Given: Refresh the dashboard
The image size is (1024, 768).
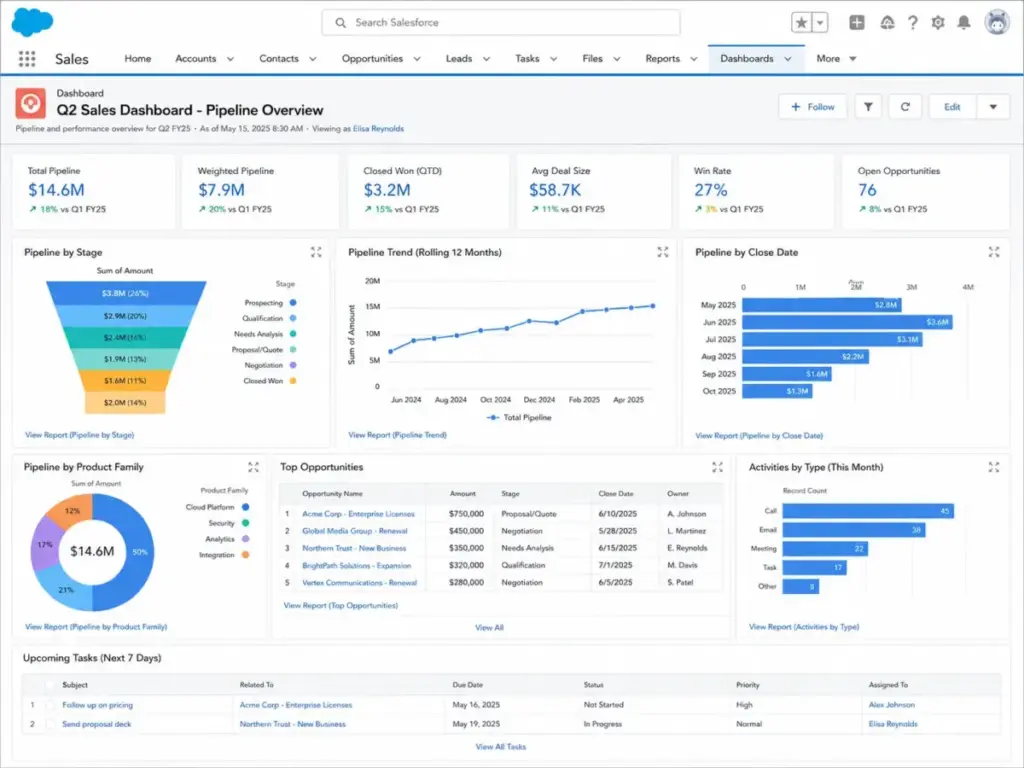Looking at the screenshot, I should tap(905, 106).
